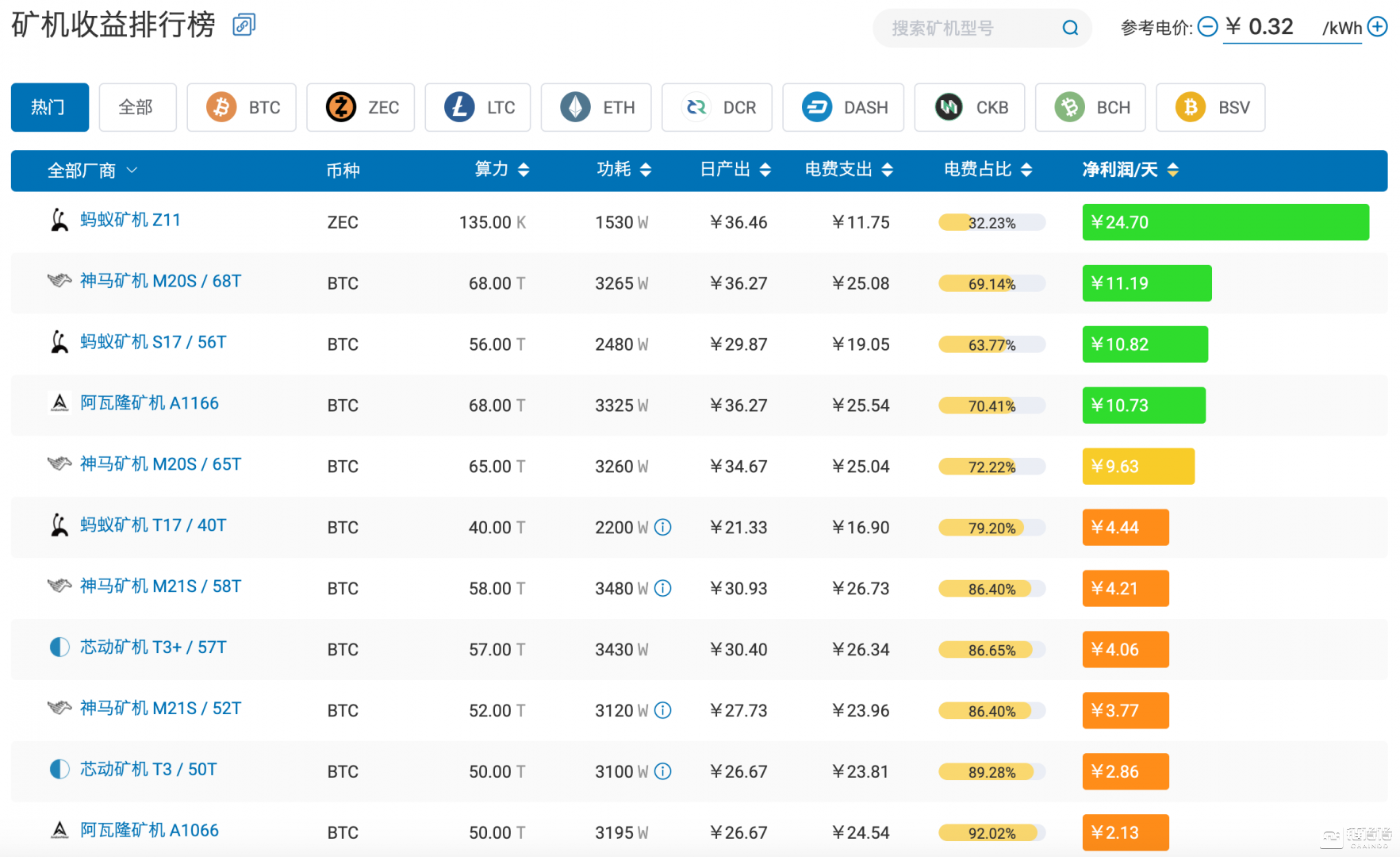Click Whatsminer logo in M20S / 68T row
The height and width of the screenshot is (857, 1400).
pos(59,280)
